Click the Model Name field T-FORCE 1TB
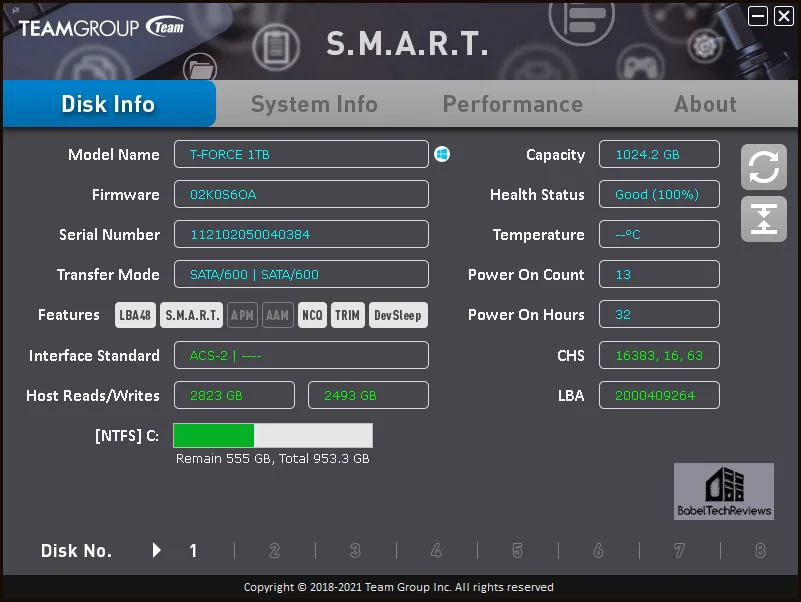 (x=301, y=154)
